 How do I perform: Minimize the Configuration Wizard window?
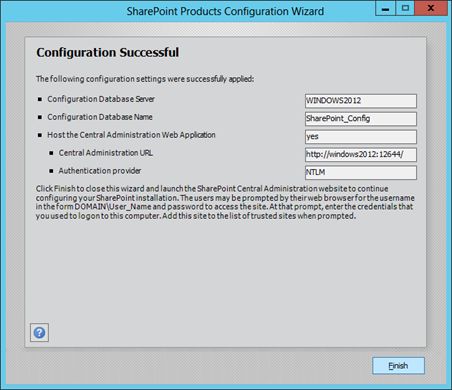(385, 8)
